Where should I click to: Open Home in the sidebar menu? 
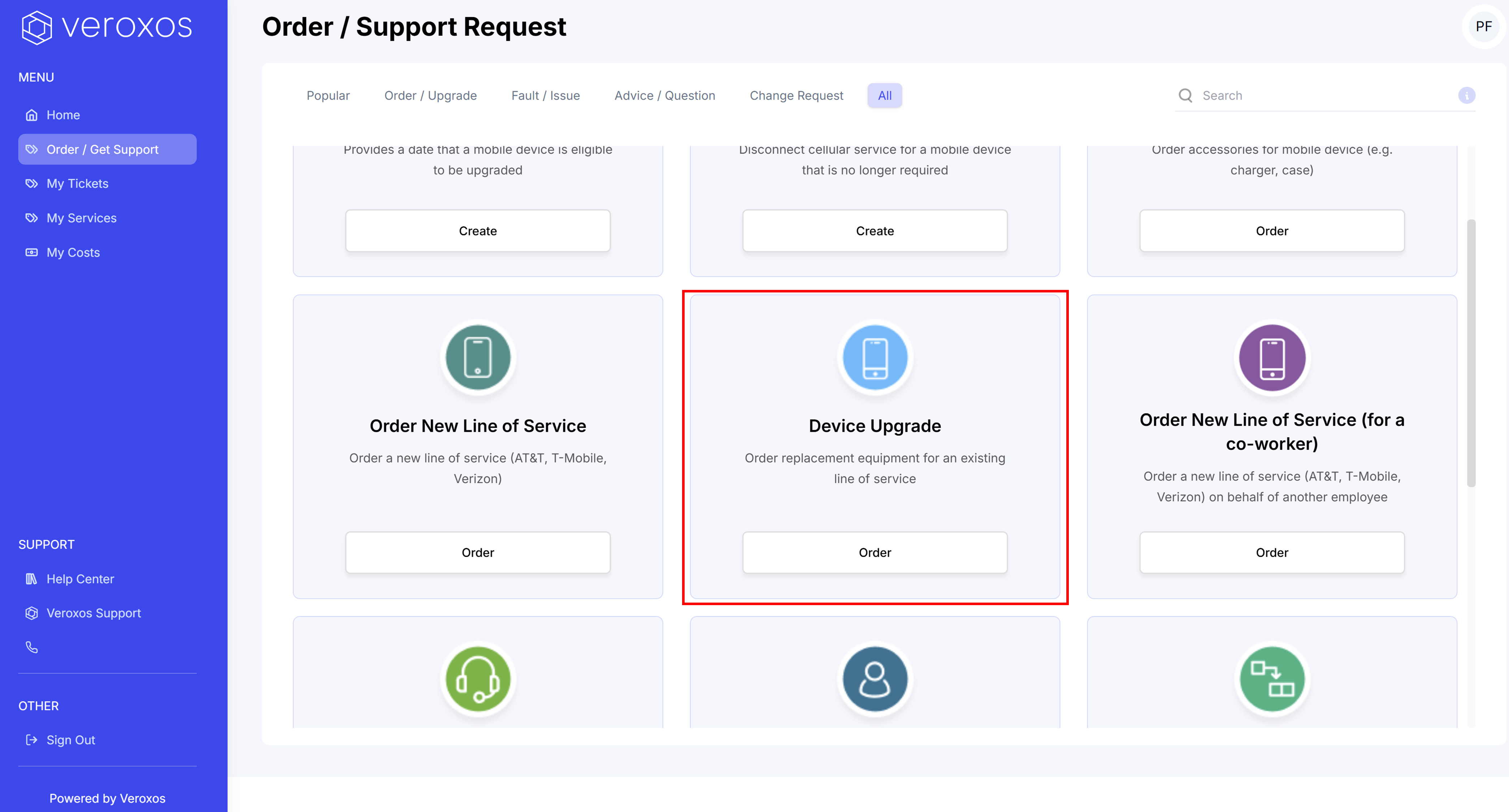[x=107, y=115]
